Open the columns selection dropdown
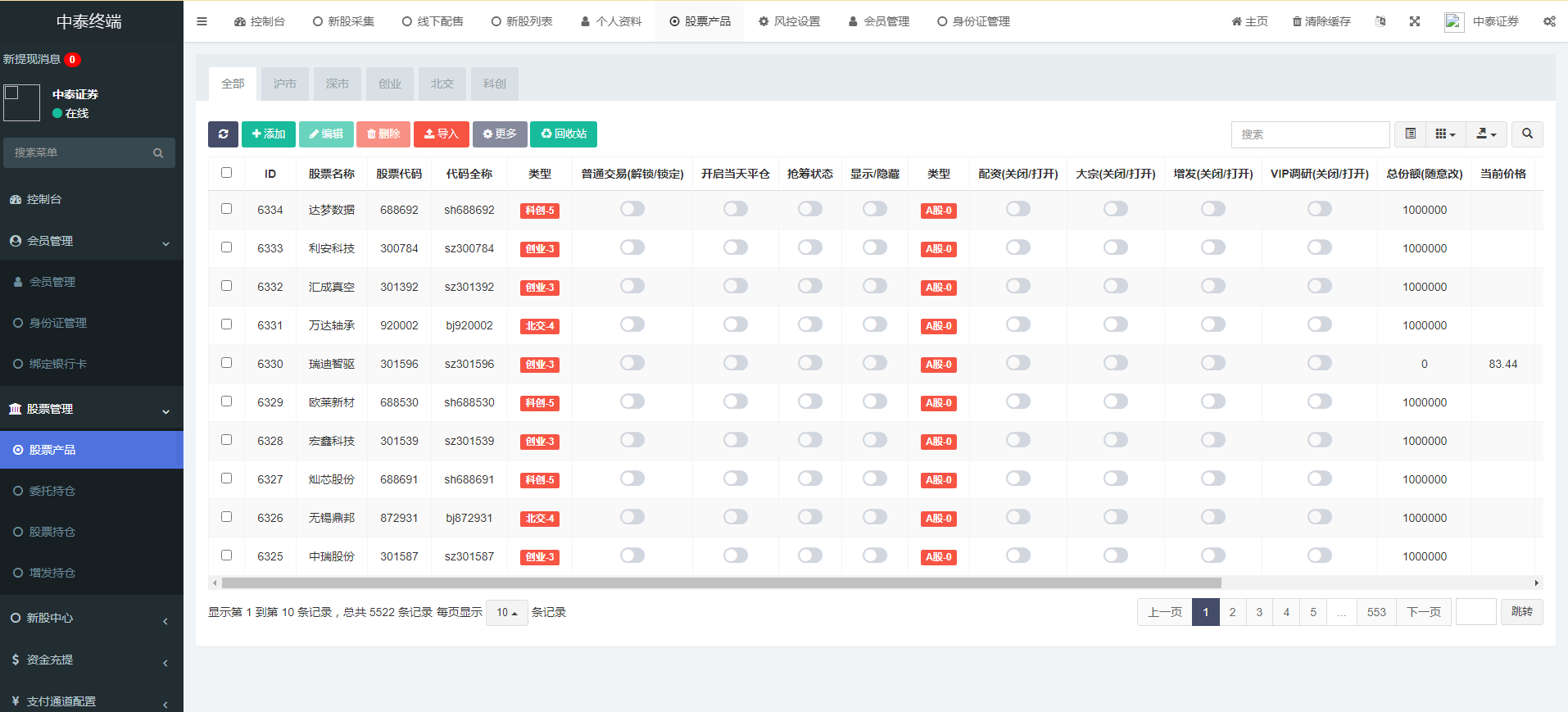 pyautogui.click(x=1446, y=134)
